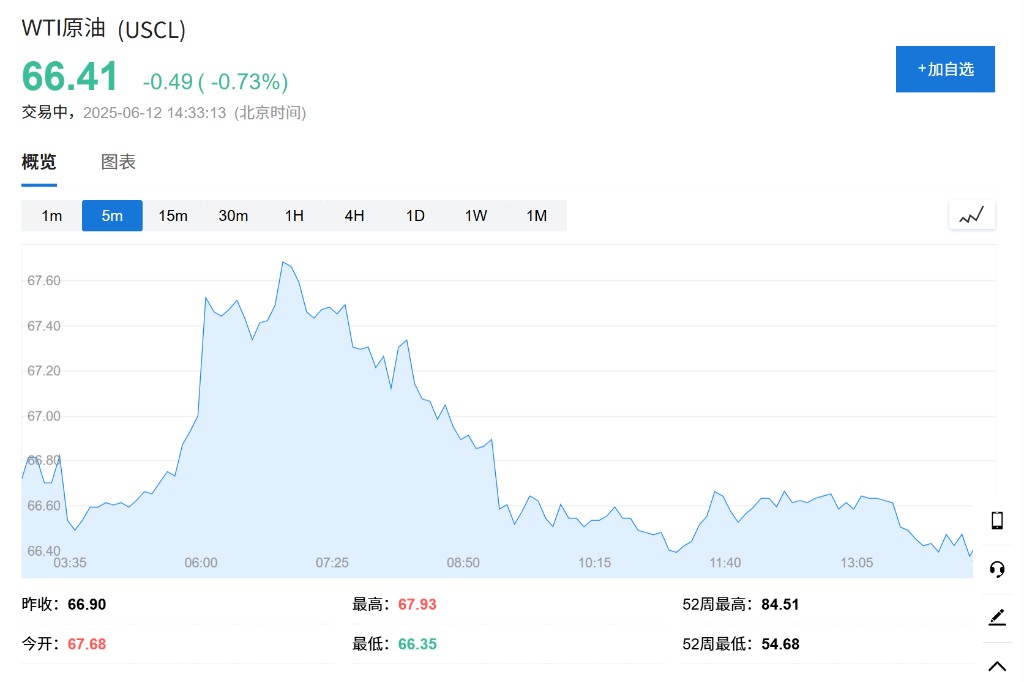Viewport: 1024px width, 682px height.
Task: Open the mobile phone app icon
Action: point(997,520)
